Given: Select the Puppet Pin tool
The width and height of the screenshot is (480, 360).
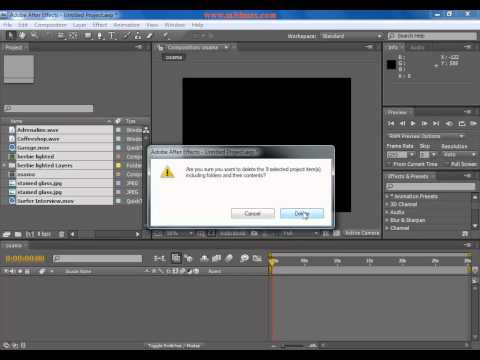Looking at the screenshot, I should 165,36.
